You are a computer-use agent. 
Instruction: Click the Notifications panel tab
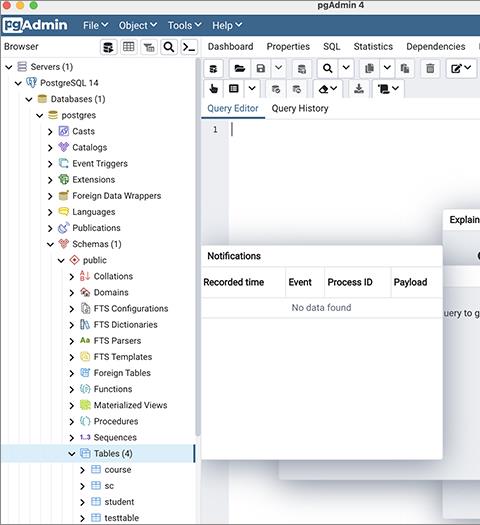(x=234, y=256)
